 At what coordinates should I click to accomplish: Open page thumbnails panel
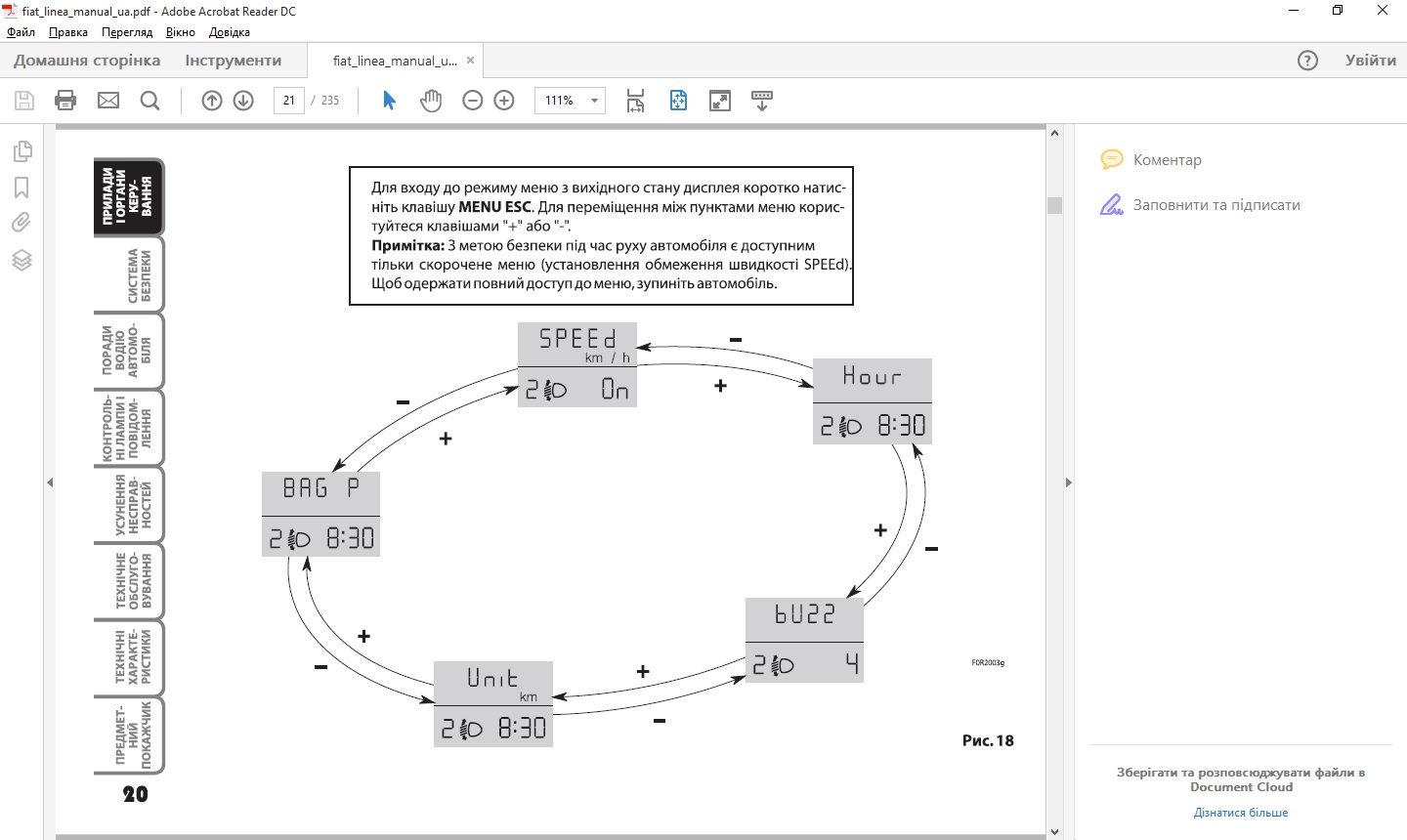coord(21,151)
